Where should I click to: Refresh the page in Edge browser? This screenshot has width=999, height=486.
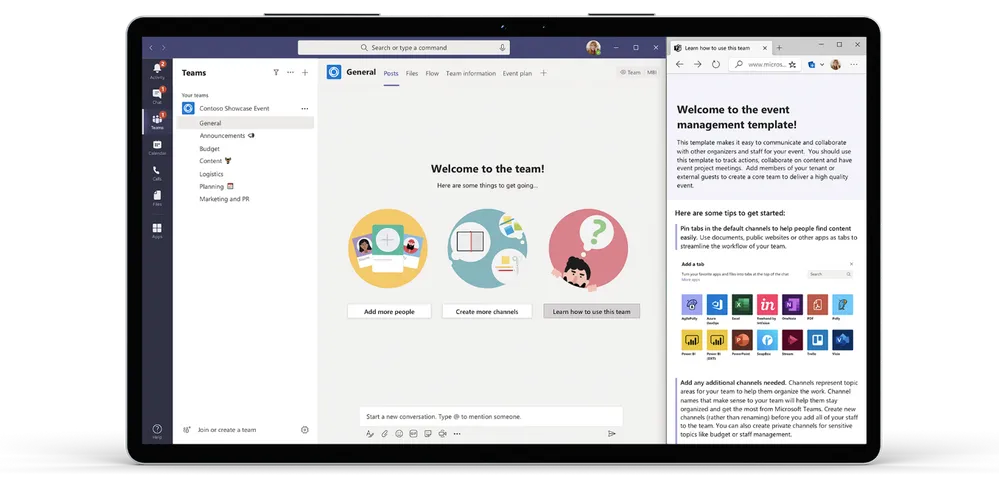[715, 64]
